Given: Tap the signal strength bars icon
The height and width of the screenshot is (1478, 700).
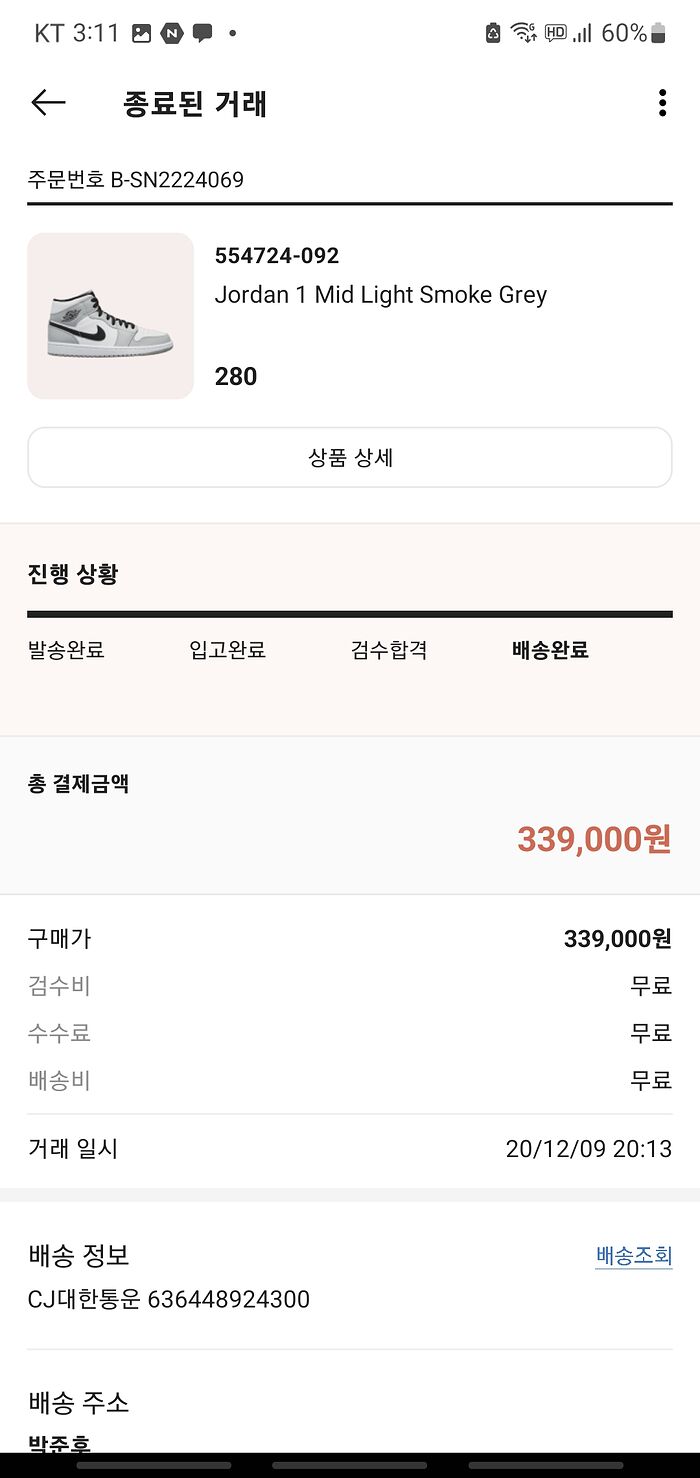Looking at the screenshot, I should pos(582,33).
